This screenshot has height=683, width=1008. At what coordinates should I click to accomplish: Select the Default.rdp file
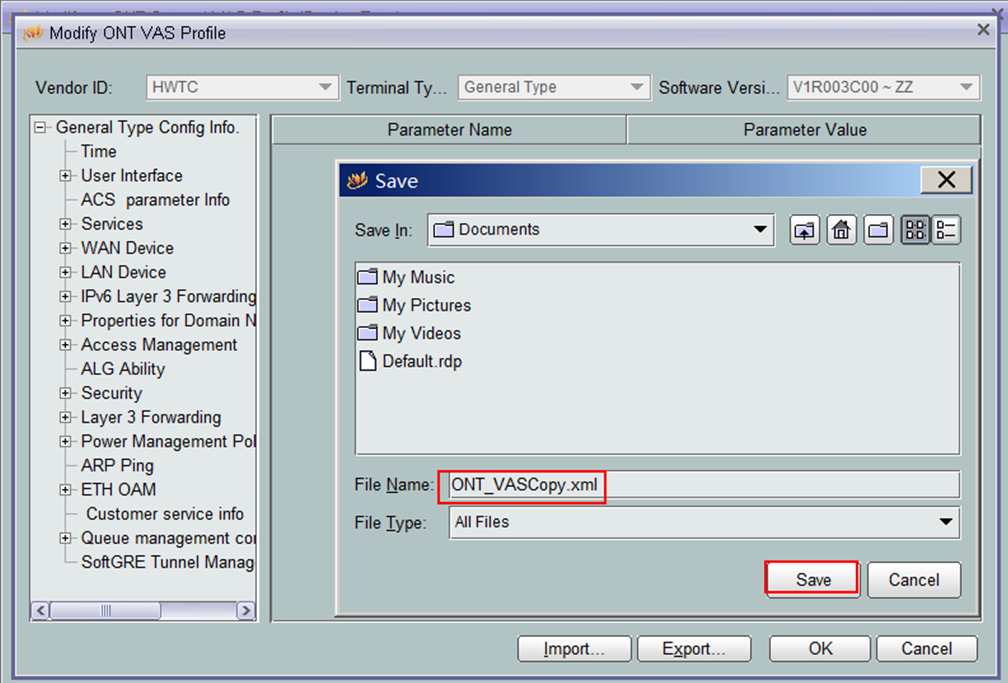(x=421, y=361)
